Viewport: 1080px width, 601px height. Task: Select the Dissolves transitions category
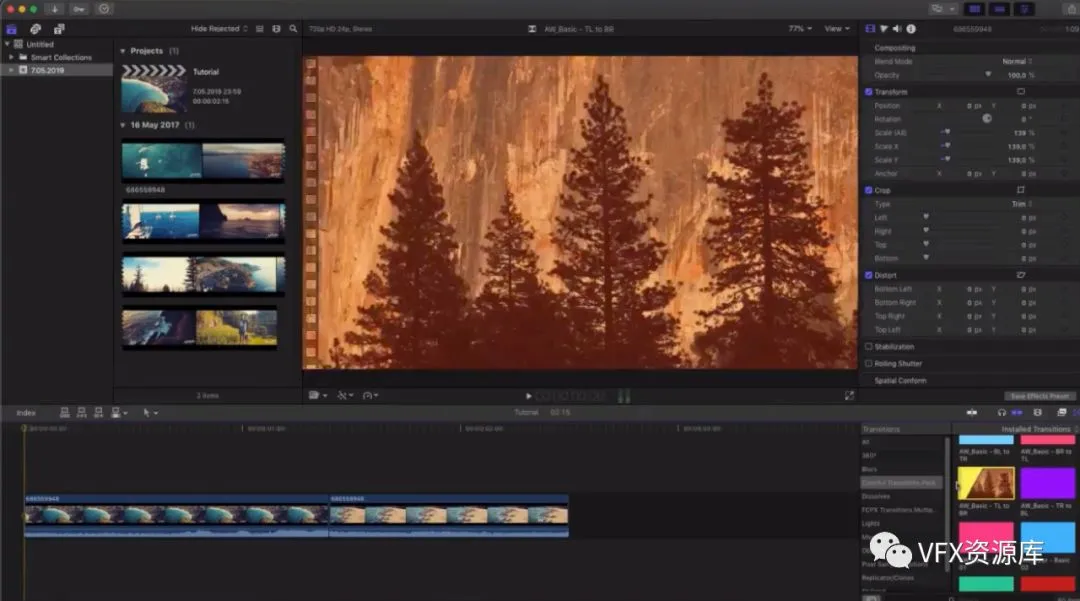pos(876,496)
